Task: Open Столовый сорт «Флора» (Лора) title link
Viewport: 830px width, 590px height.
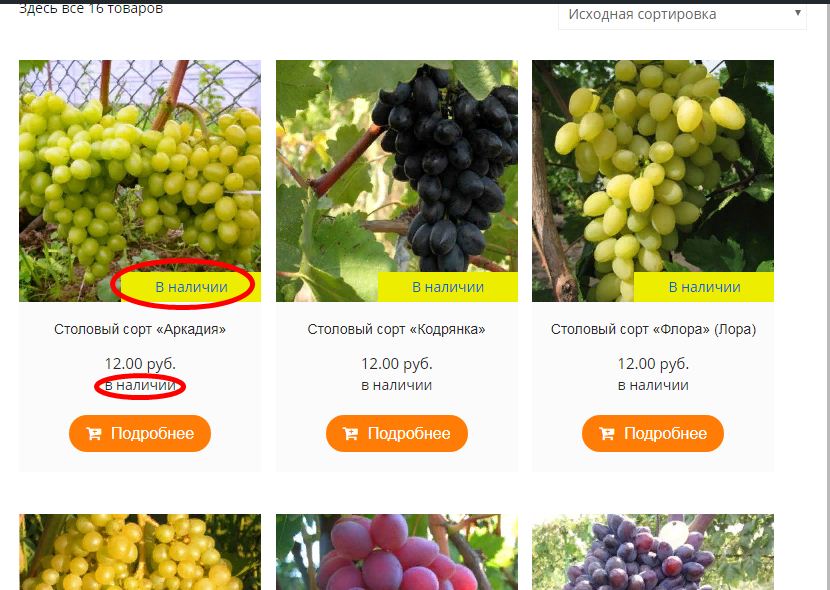Action: pos(653,329)
